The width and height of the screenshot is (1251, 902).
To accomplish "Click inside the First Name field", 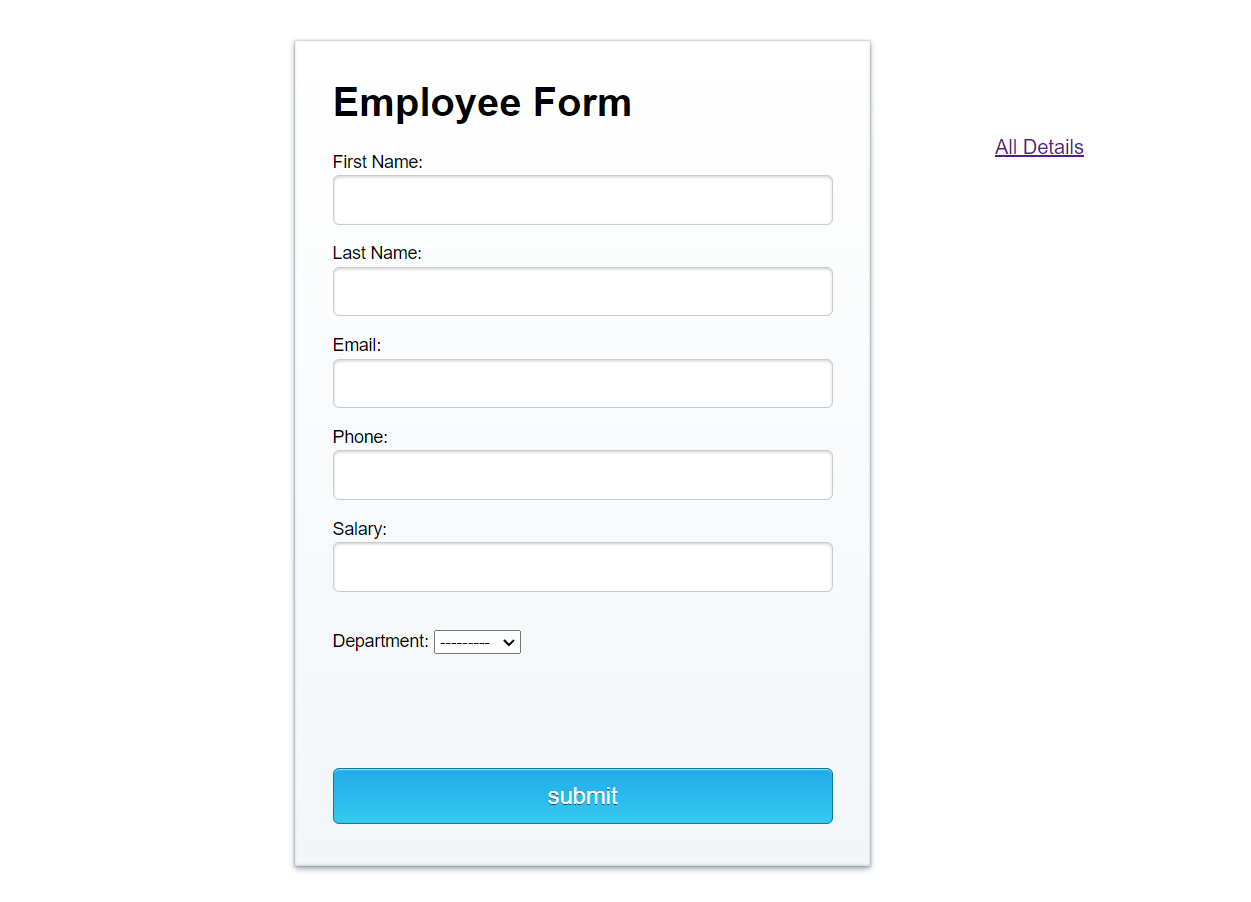I will click(x=582, y=200).
